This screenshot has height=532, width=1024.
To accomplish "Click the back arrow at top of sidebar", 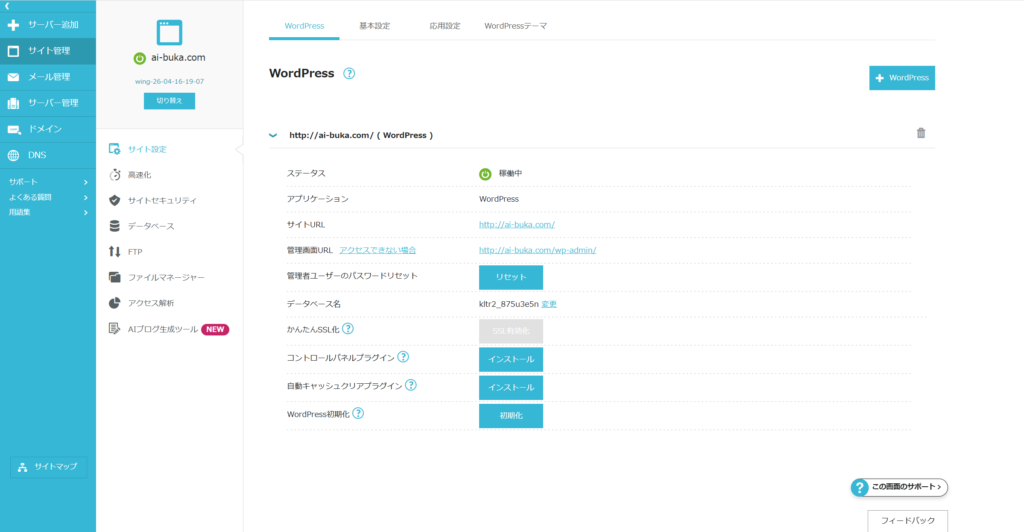I will 7,6.
